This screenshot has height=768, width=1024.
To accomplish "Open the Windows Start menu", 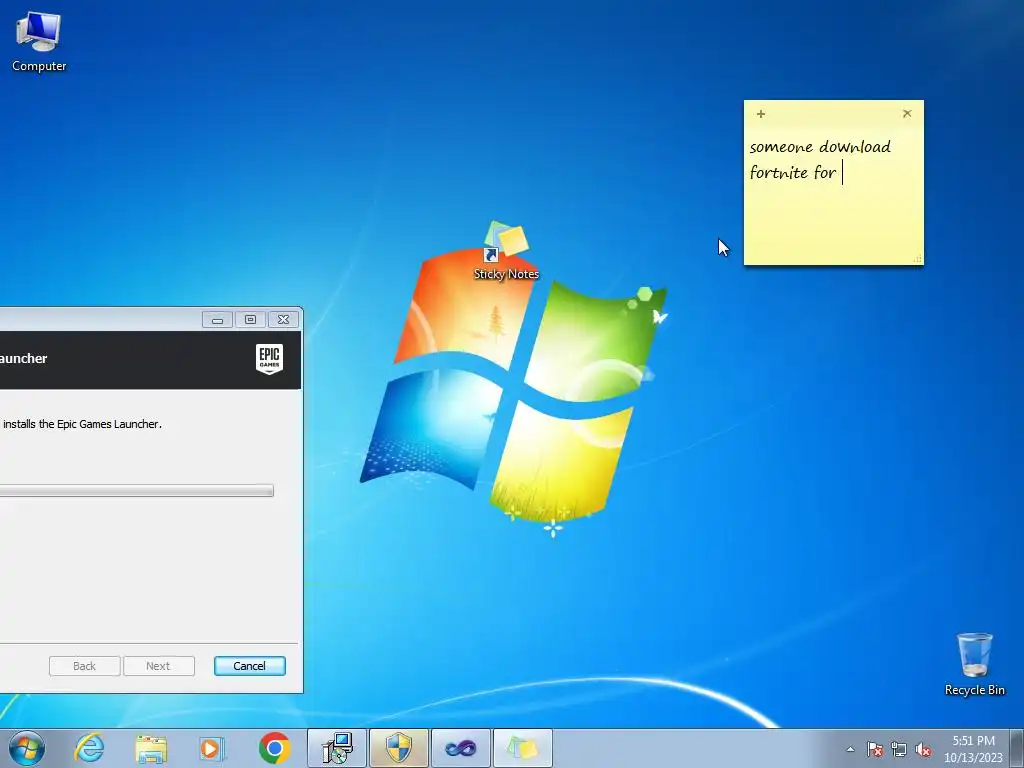I will (x=27, y=748).
